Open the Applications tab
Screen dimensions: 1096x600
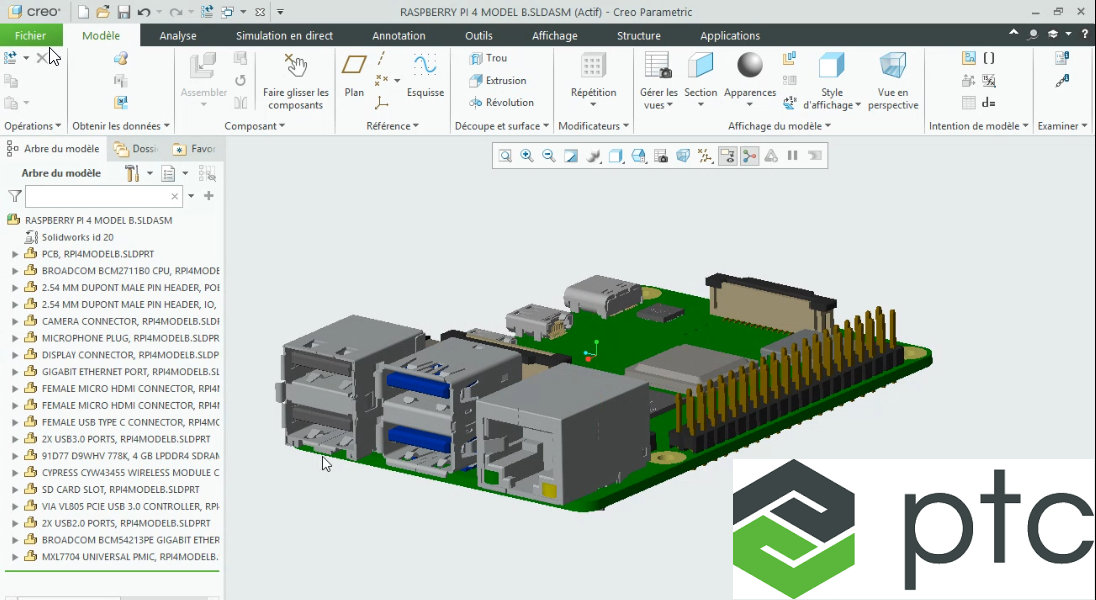pos(730,36)
